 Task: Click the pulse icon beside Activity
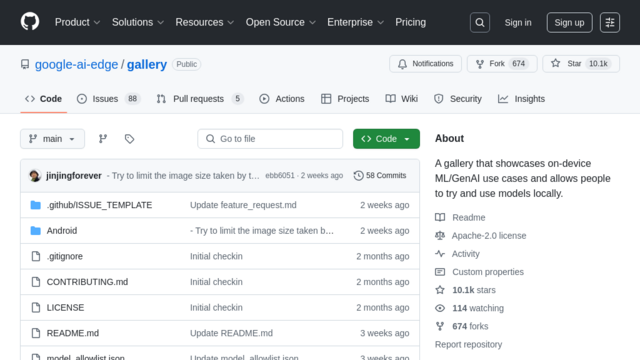[x=440, y=253]
